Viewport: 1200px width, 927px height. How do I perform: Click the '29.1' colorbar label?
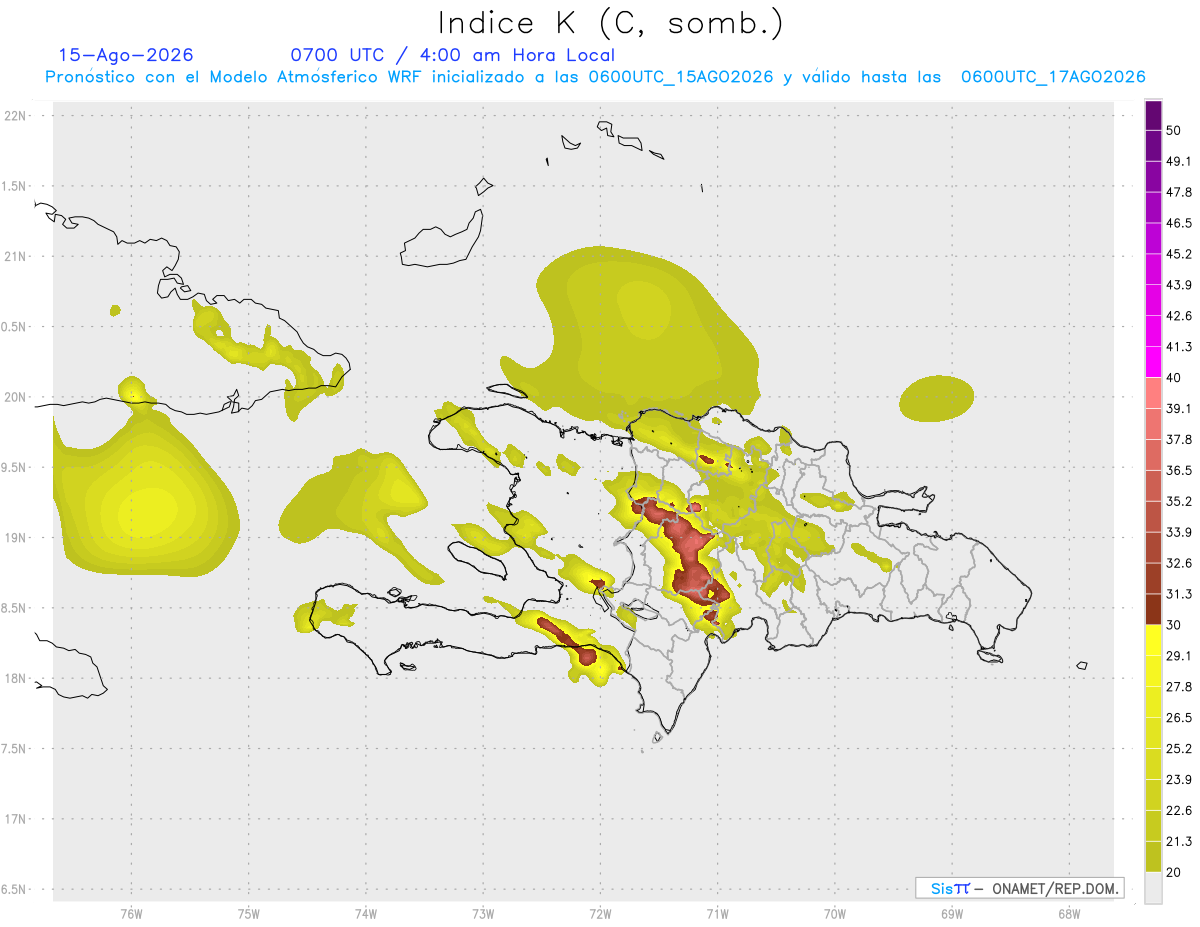pyautogui.click(x=1179, y=655)
